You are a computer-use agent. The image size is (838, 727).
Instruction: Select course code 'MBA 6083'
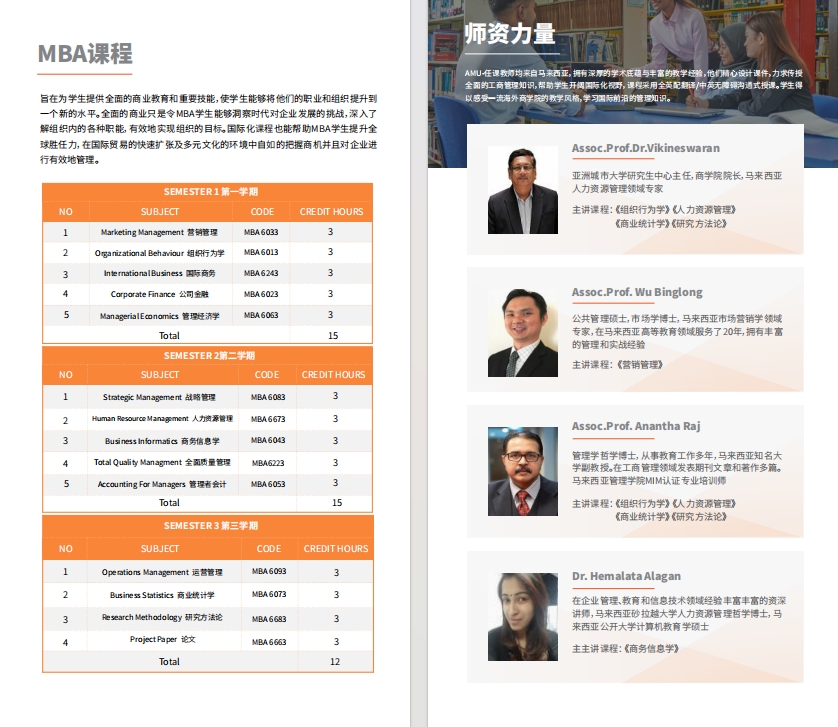tap(268, 397)
